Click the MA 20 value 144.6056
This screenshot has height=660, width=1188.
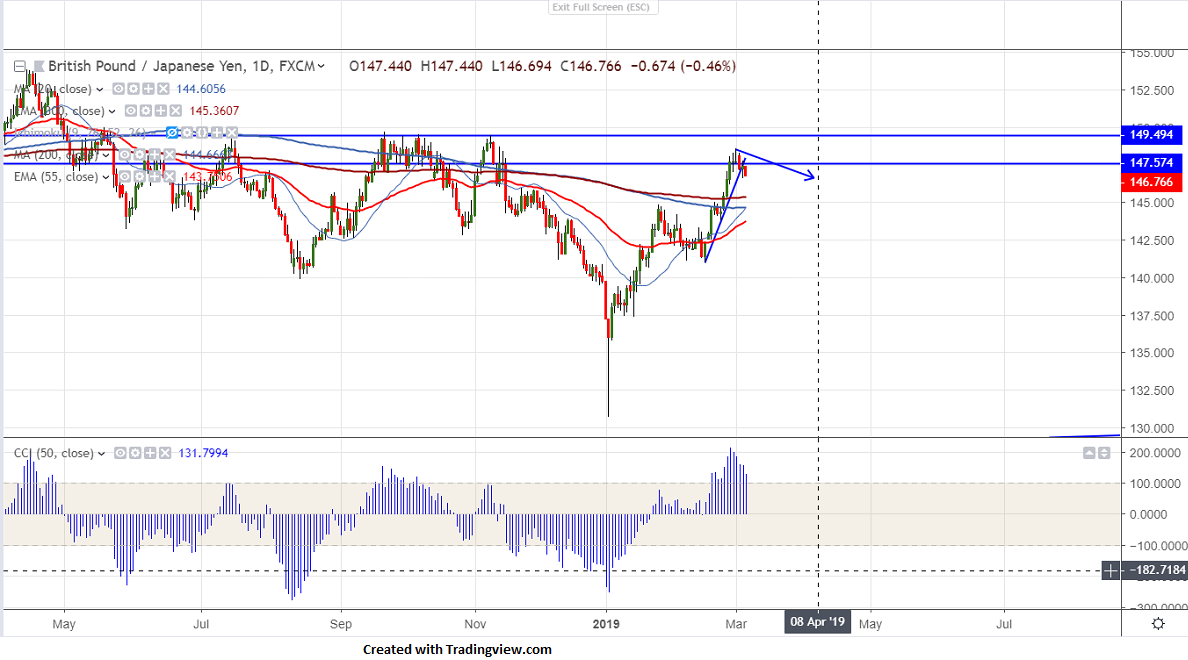pos(201,89)
